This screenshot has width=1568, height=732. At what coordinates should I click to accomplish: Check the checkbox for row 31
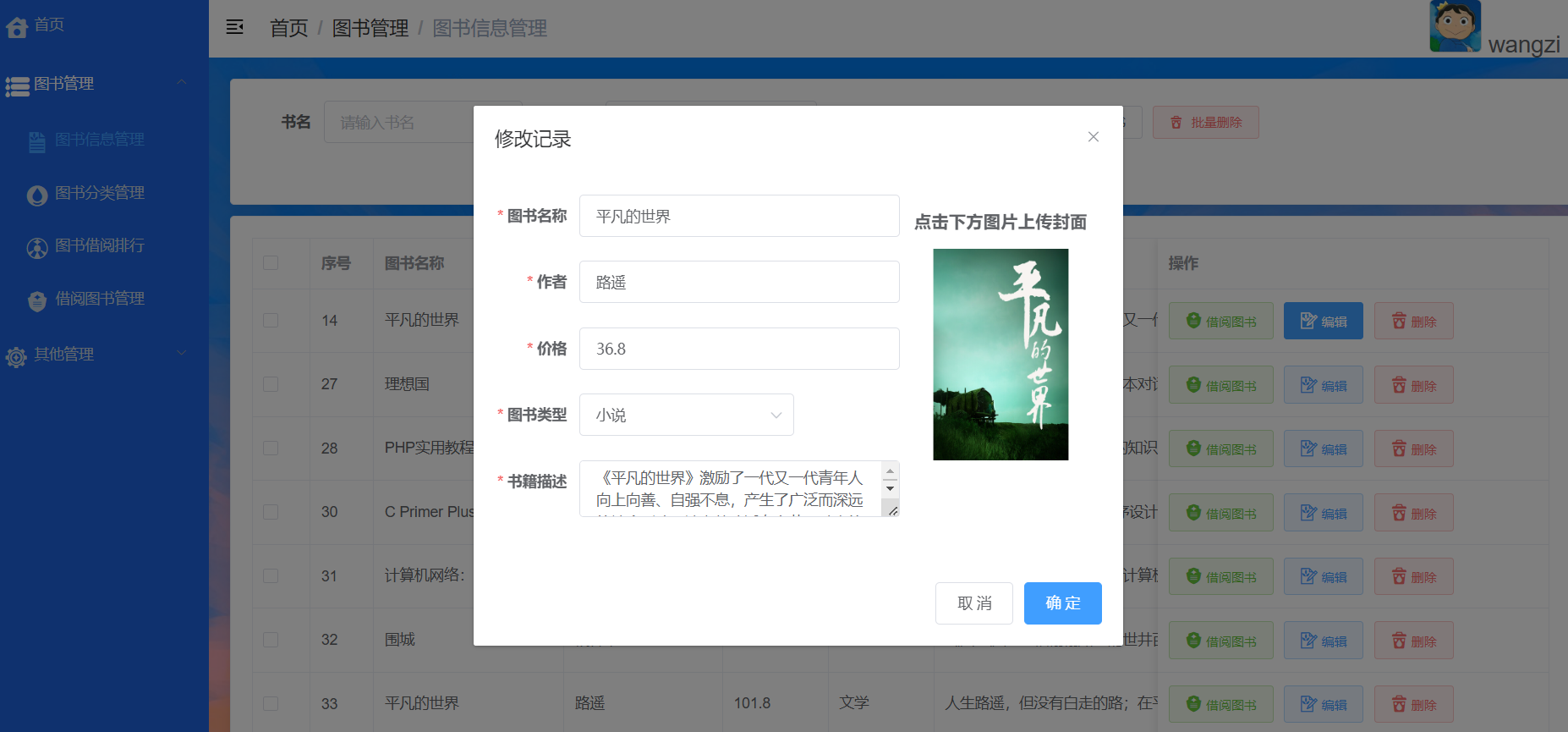pos(271,576)
